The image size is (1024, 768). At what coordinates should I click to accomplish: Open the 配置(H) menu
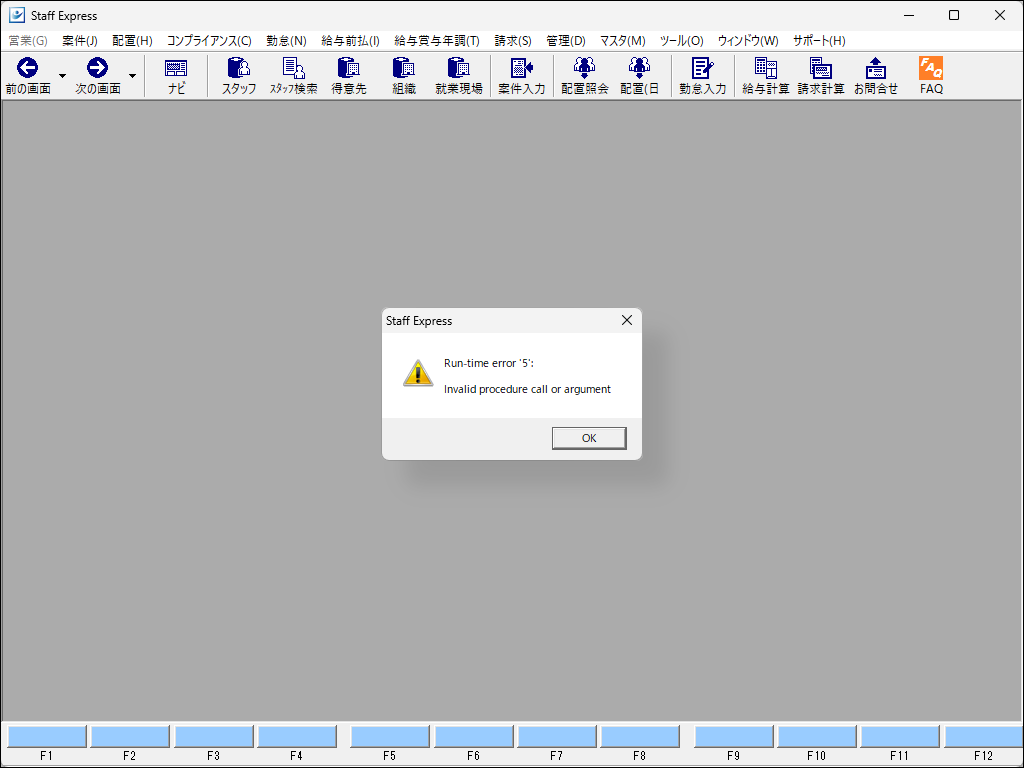[x=132, y=40]
